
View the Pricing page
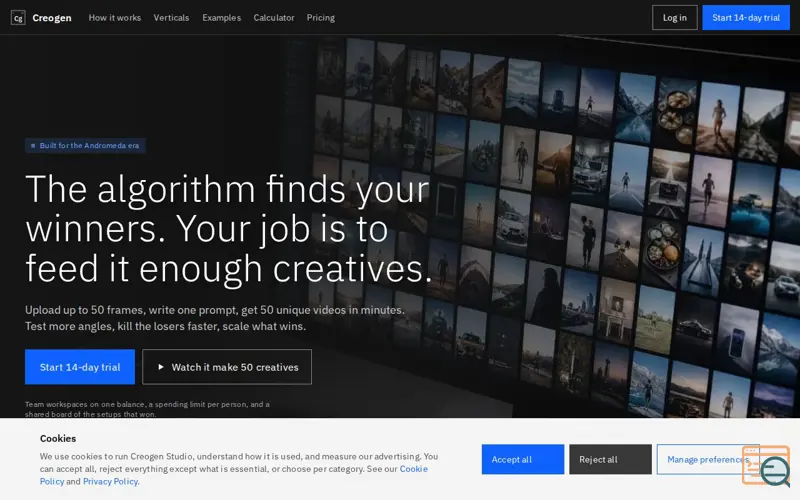point(321,18)
